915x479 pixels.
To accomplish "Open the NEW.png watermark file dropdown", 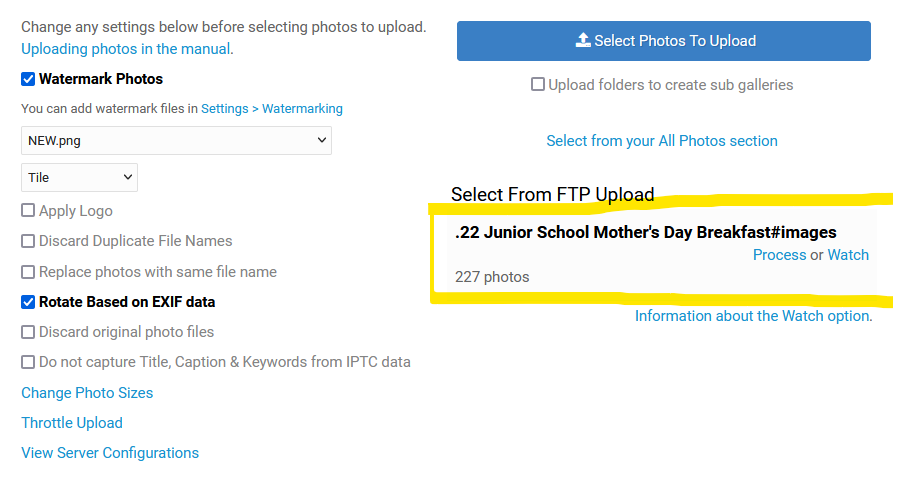I will 176,141.
